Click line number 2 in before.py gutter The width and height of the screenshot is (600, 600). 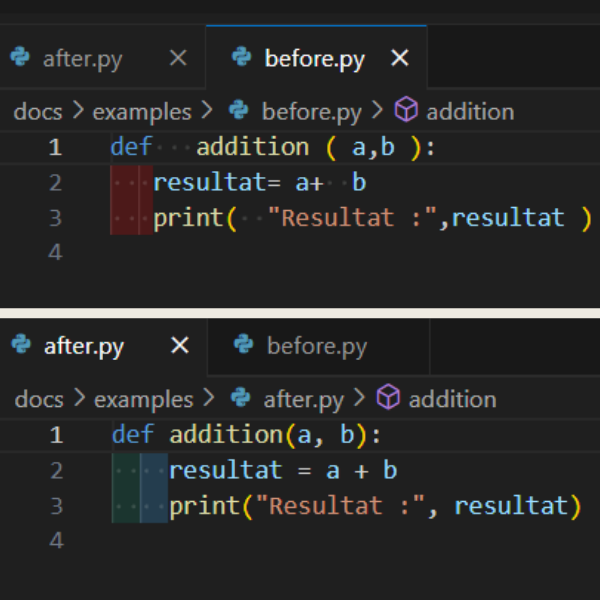(54, 183)
